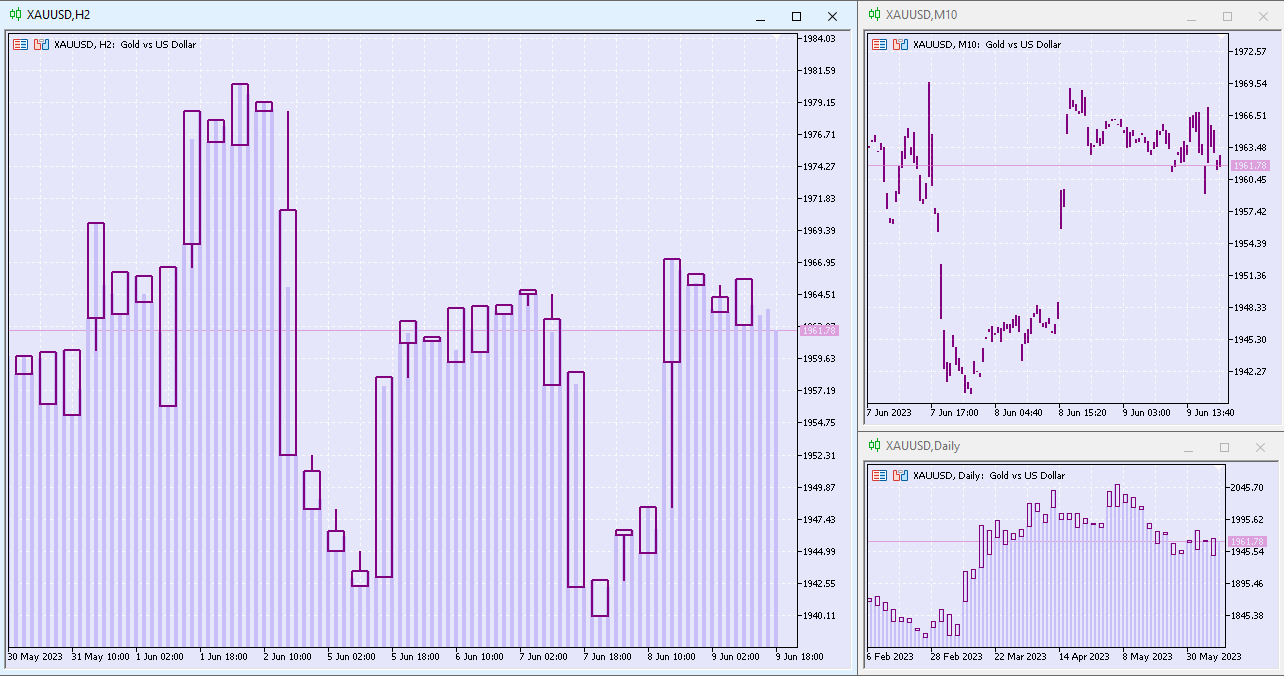
Task: Select the XAUUSD,Daily window title text
Action: 922,446
